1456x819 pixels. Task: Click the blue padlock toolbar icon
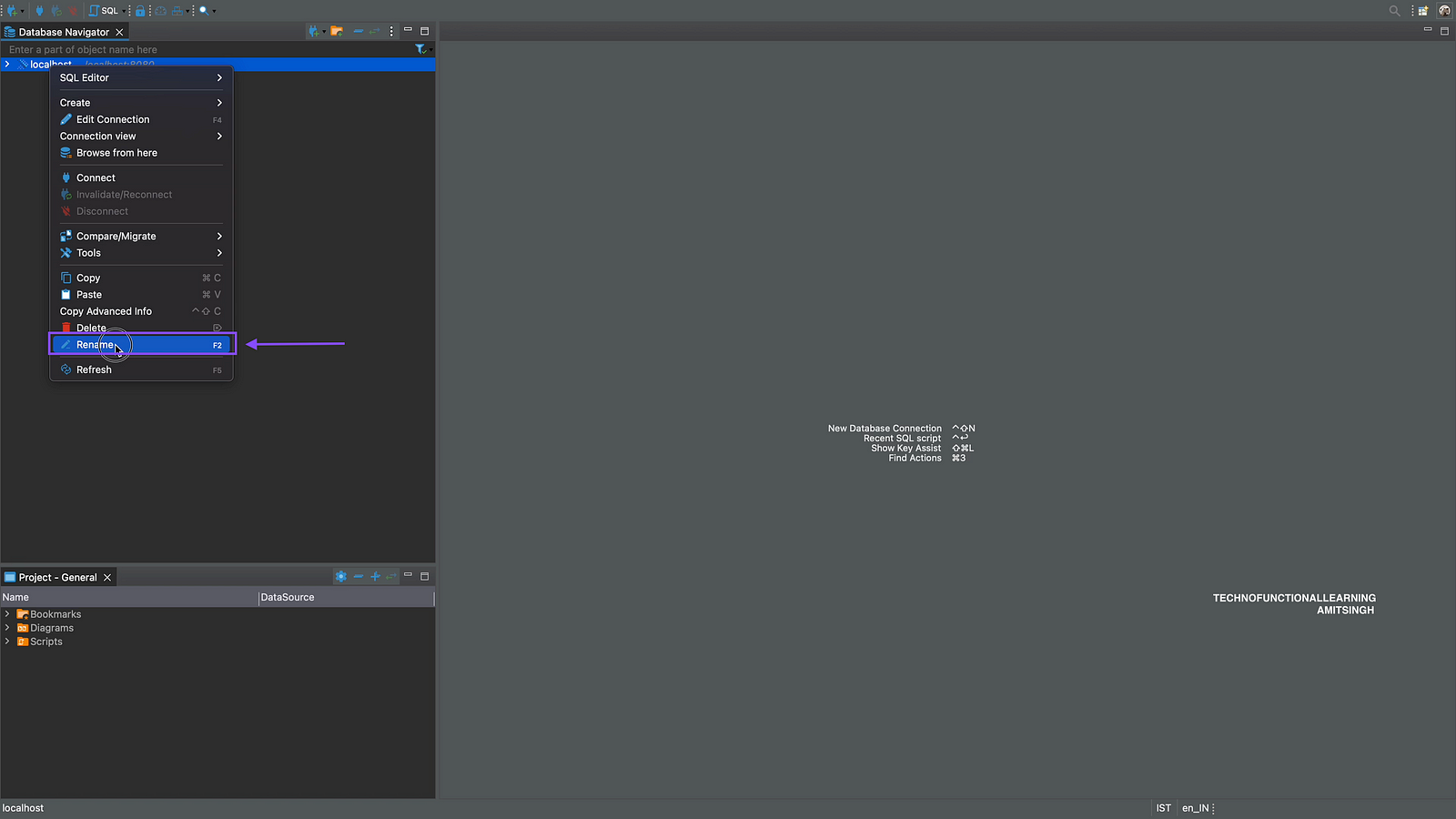click(140, 11)
